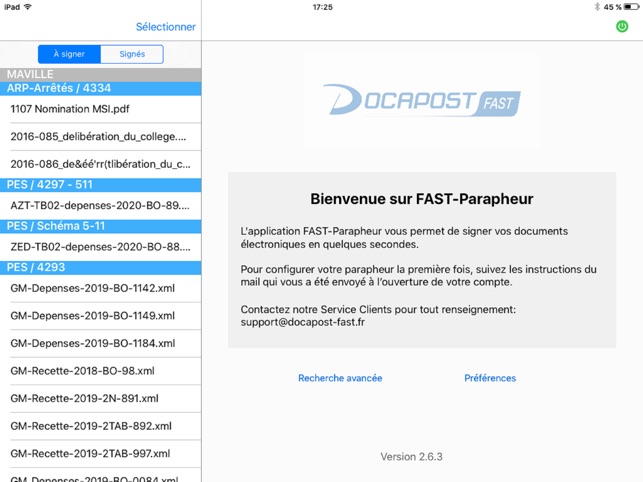Select the PES / 4293 section header
Image resolution: width=643 pixels, height=482 pixels.
point(100,267)
